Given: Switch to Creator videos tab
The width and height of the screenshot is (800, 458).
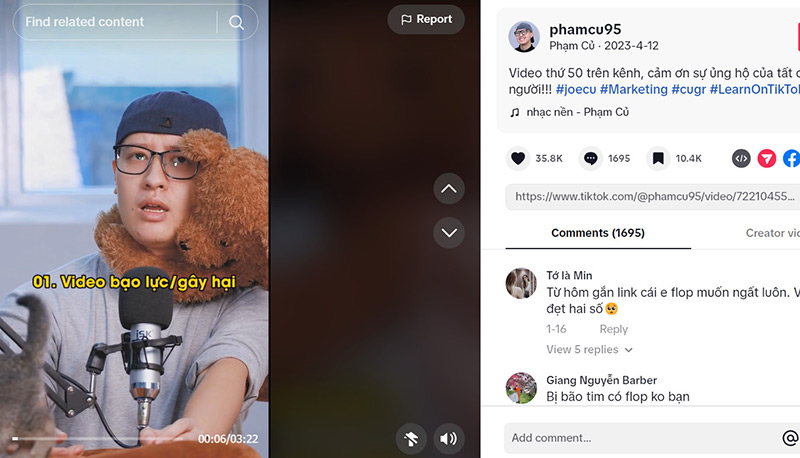Looking at the screenshot, I should pyautogui.click(x=772, y=233).
